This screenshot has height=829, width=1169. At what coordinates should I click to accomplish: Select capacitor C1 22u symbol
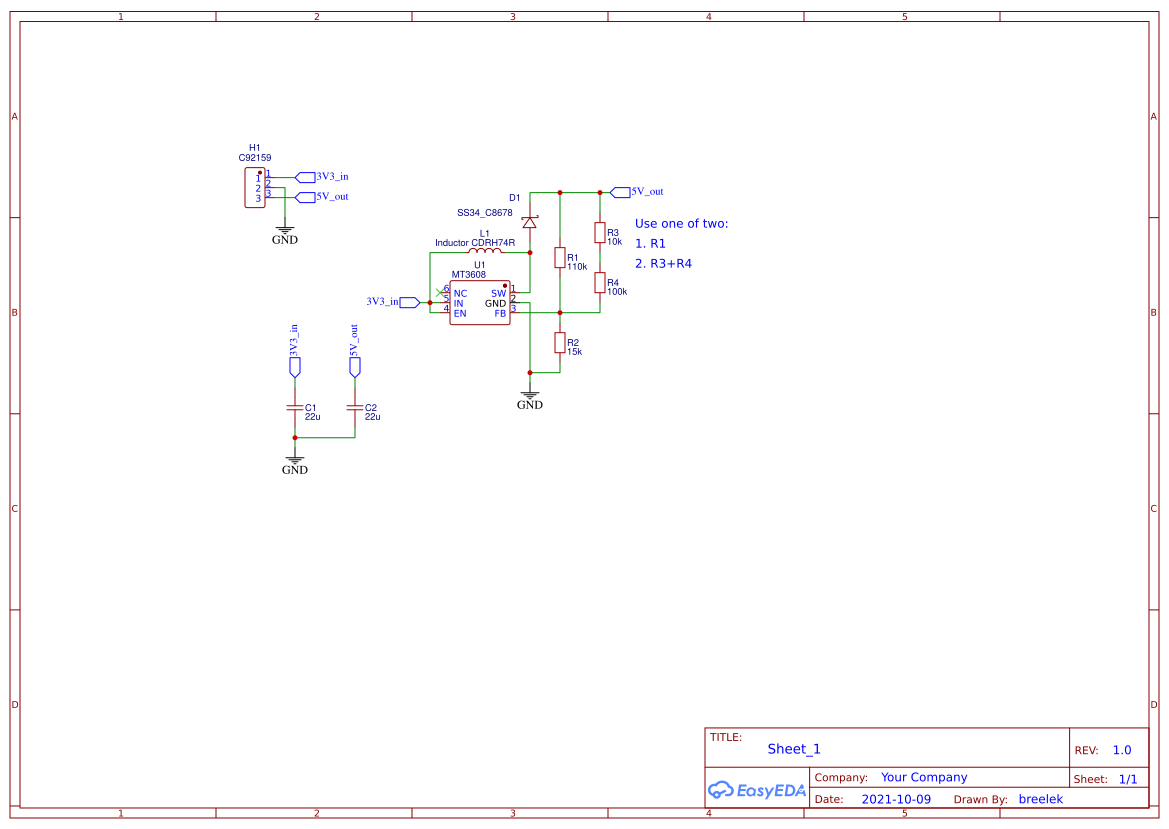[x=295, y=409]
